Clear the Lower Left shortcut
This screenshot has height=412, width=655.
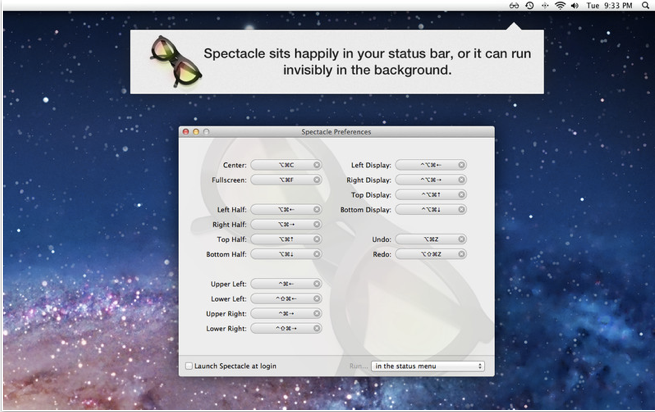[317, 299]
